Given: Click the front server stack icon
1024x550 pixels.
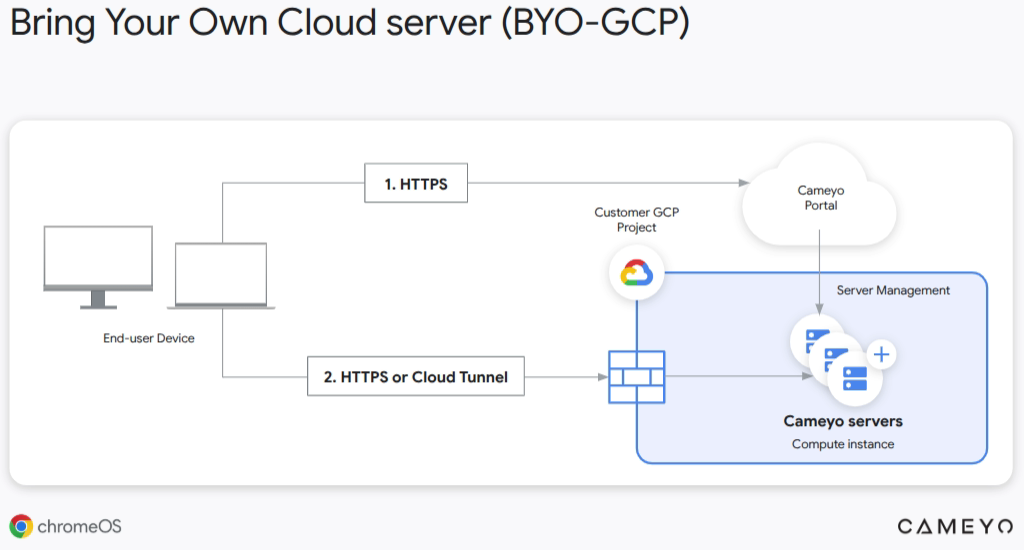Looking at the screenshot, I should click(x=855, y=378).
